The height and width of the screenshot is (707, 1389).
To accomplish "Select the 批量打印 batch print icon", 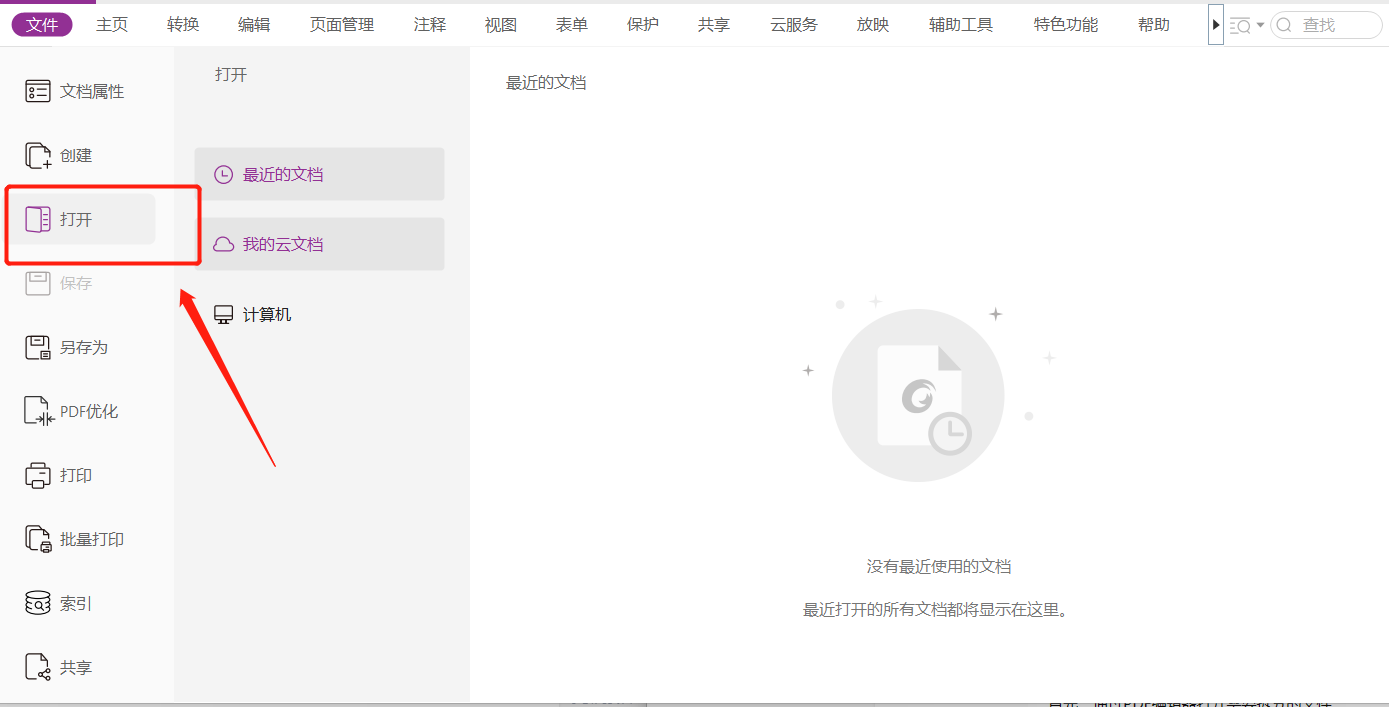I will [38, 539].
